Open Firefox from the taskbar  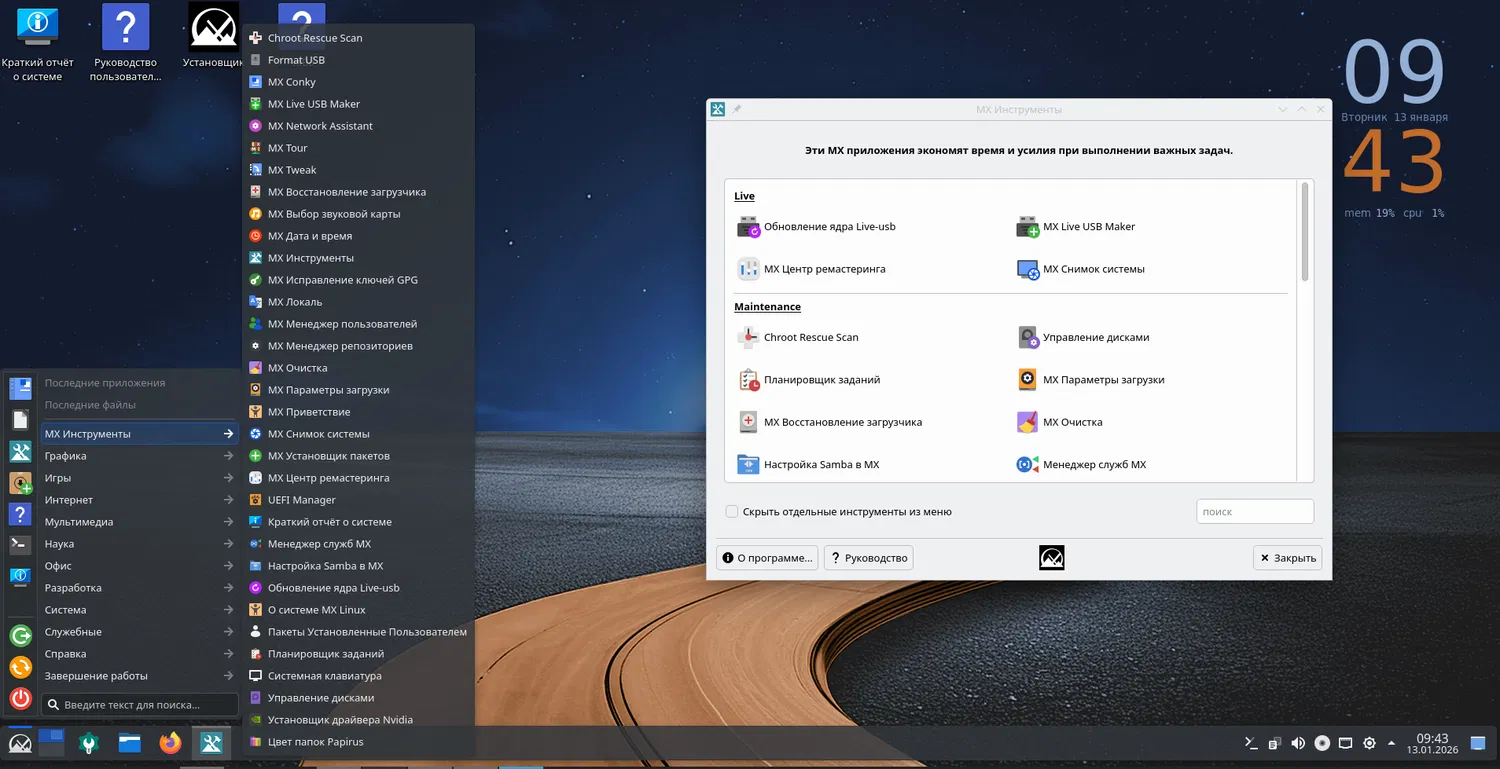tap(171, 743)
